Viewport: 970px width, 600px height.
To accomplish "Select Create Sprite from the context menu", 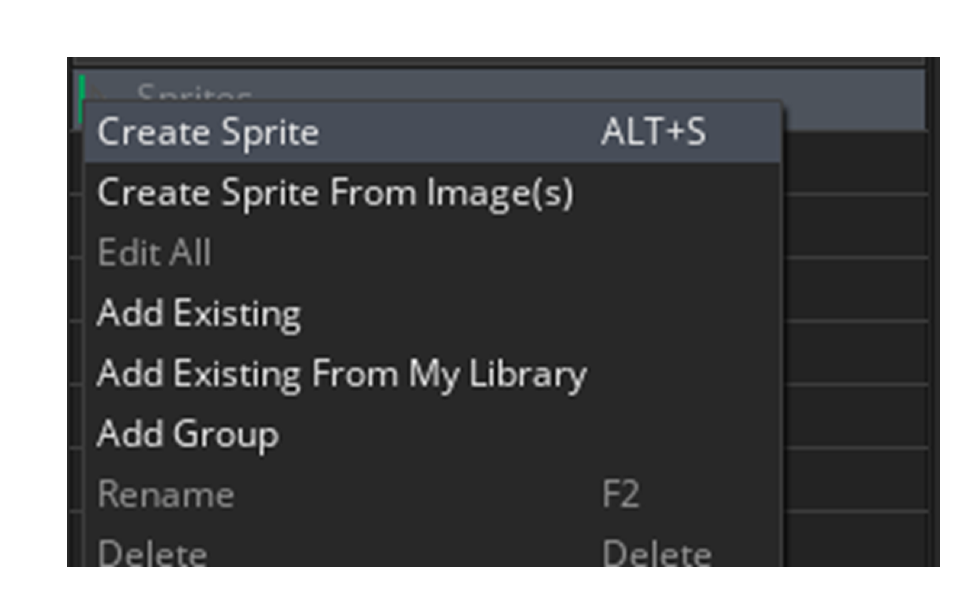I will (x=208, y=133).
